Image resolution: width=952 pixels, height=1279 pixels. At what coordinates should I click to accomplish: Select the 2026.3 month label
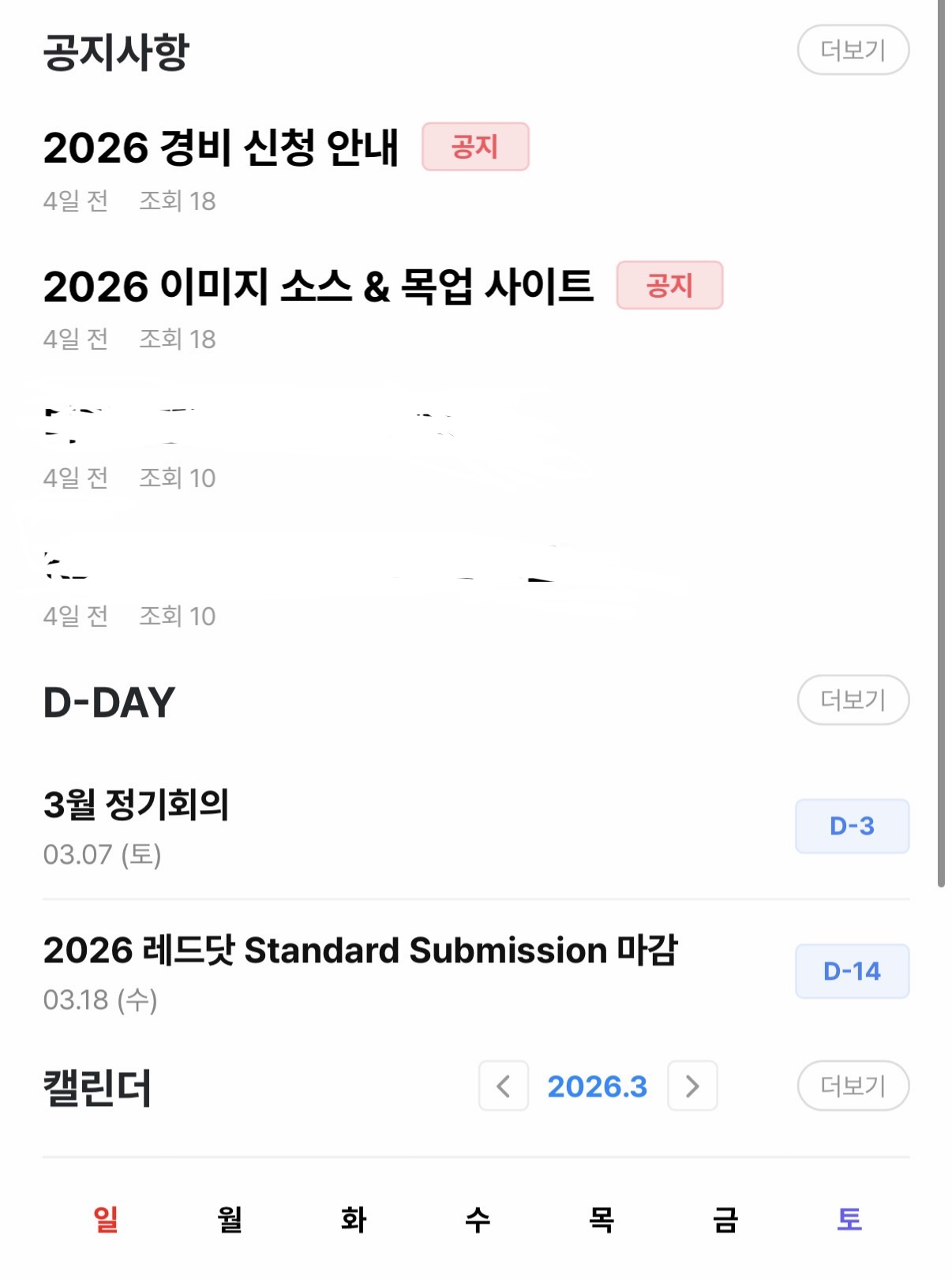[x=598, y=1086]
